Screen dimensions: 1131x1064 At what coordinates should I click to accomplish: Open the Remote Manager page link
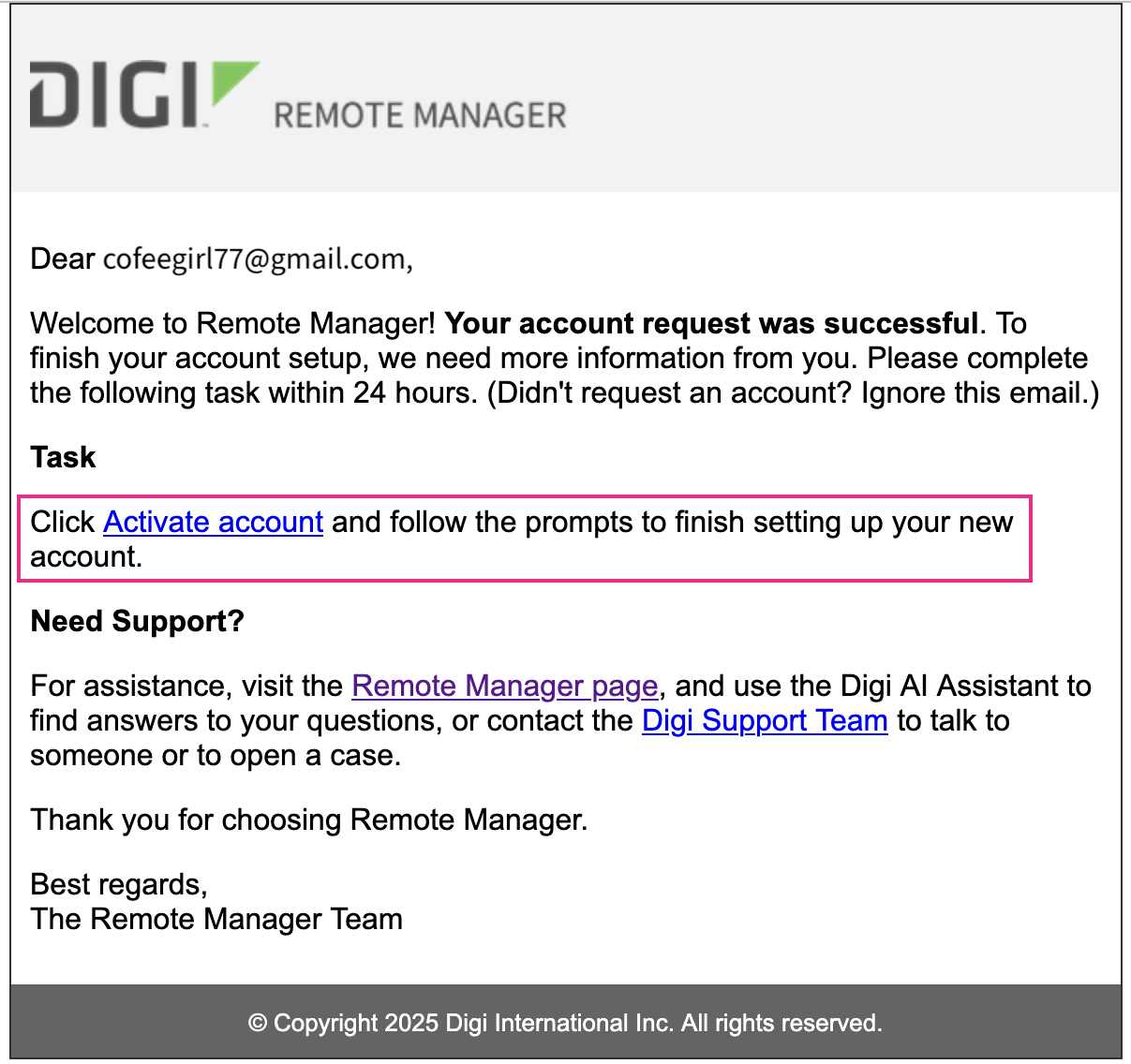click(x=505, y=687)
